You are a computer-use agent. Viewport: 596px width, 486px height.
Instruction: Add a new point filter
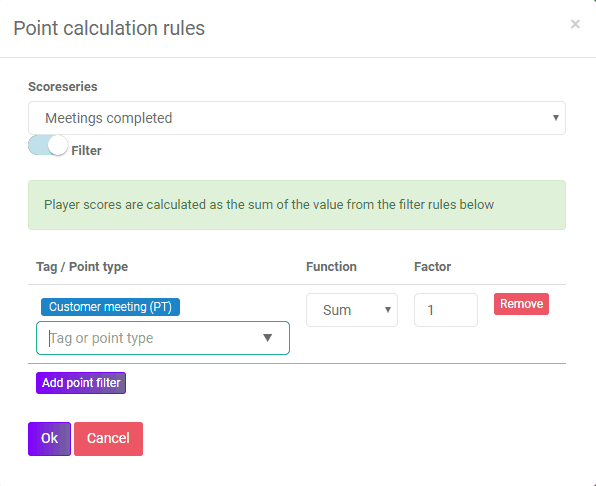coord(81,383)
